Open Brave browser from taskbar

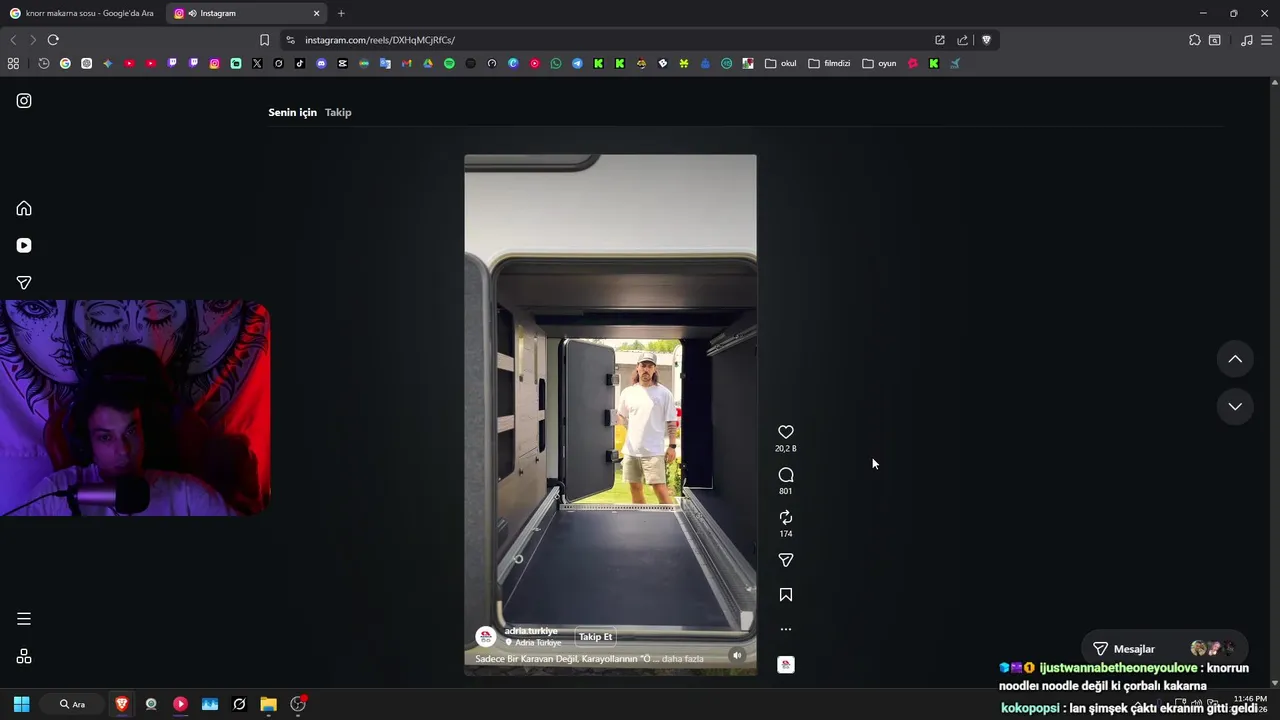tap(122, 704)
